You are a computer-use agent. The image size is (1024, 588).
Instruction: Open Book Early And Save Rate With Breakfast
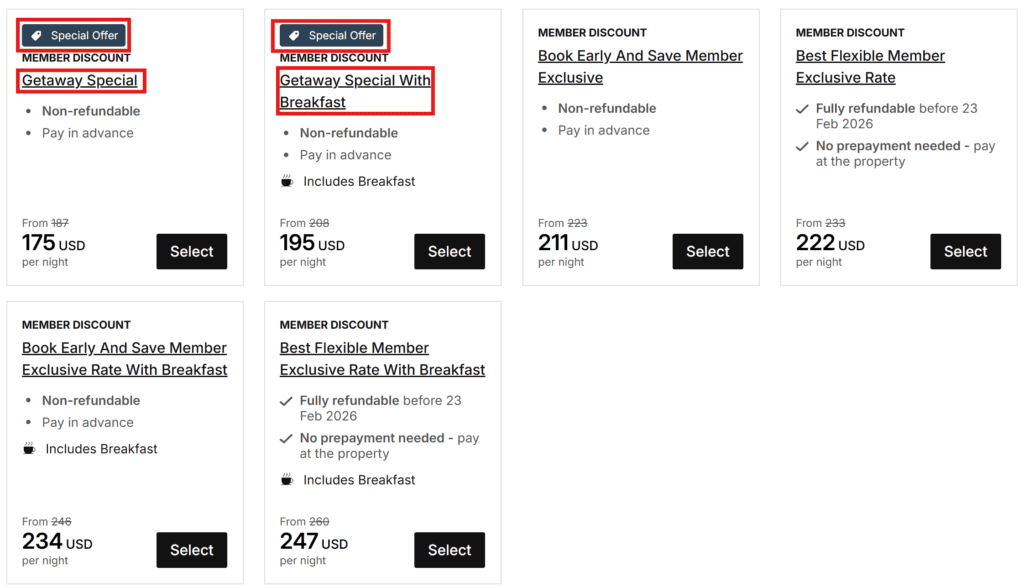coord(124,359)
